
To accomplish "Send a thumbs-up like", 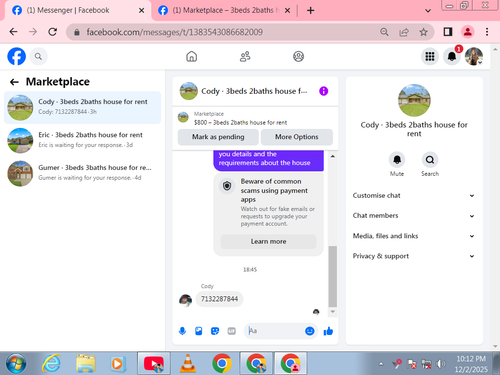I will click(328, 331).
